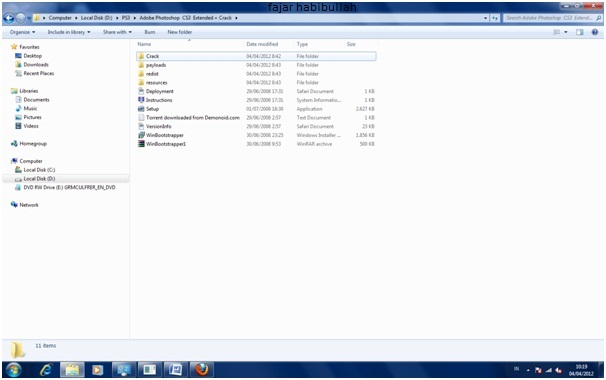This screenshot has height=380, width=606.
Task: Open Windows Explorer taskbar icon
Action: tap(72, 370)
